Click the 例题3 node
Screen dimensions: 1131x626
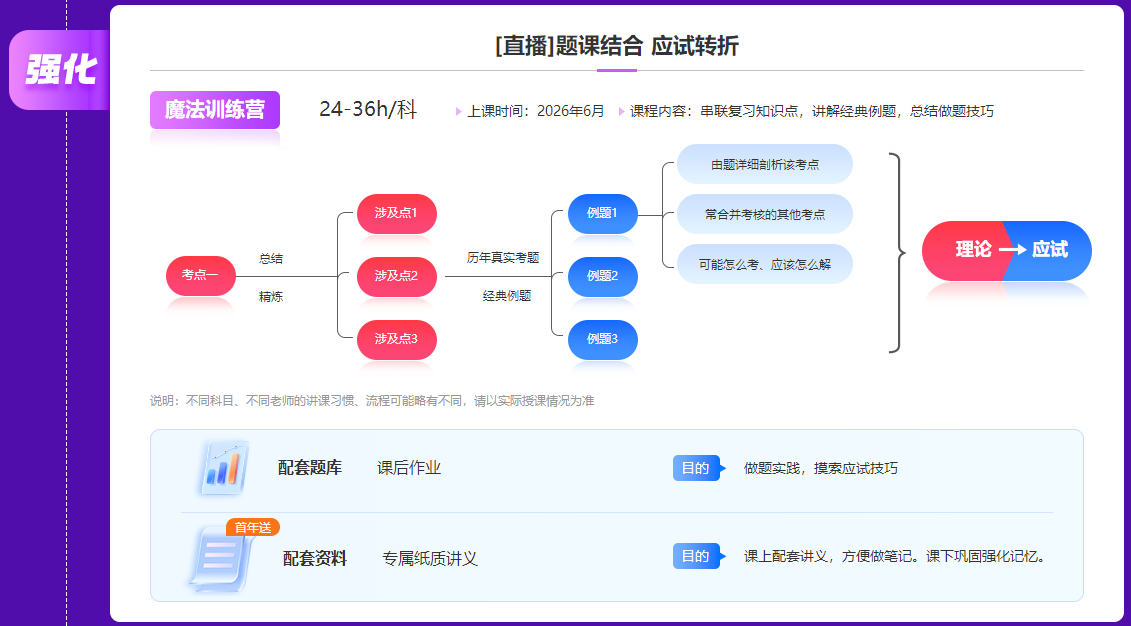click(x=602, y=339)
